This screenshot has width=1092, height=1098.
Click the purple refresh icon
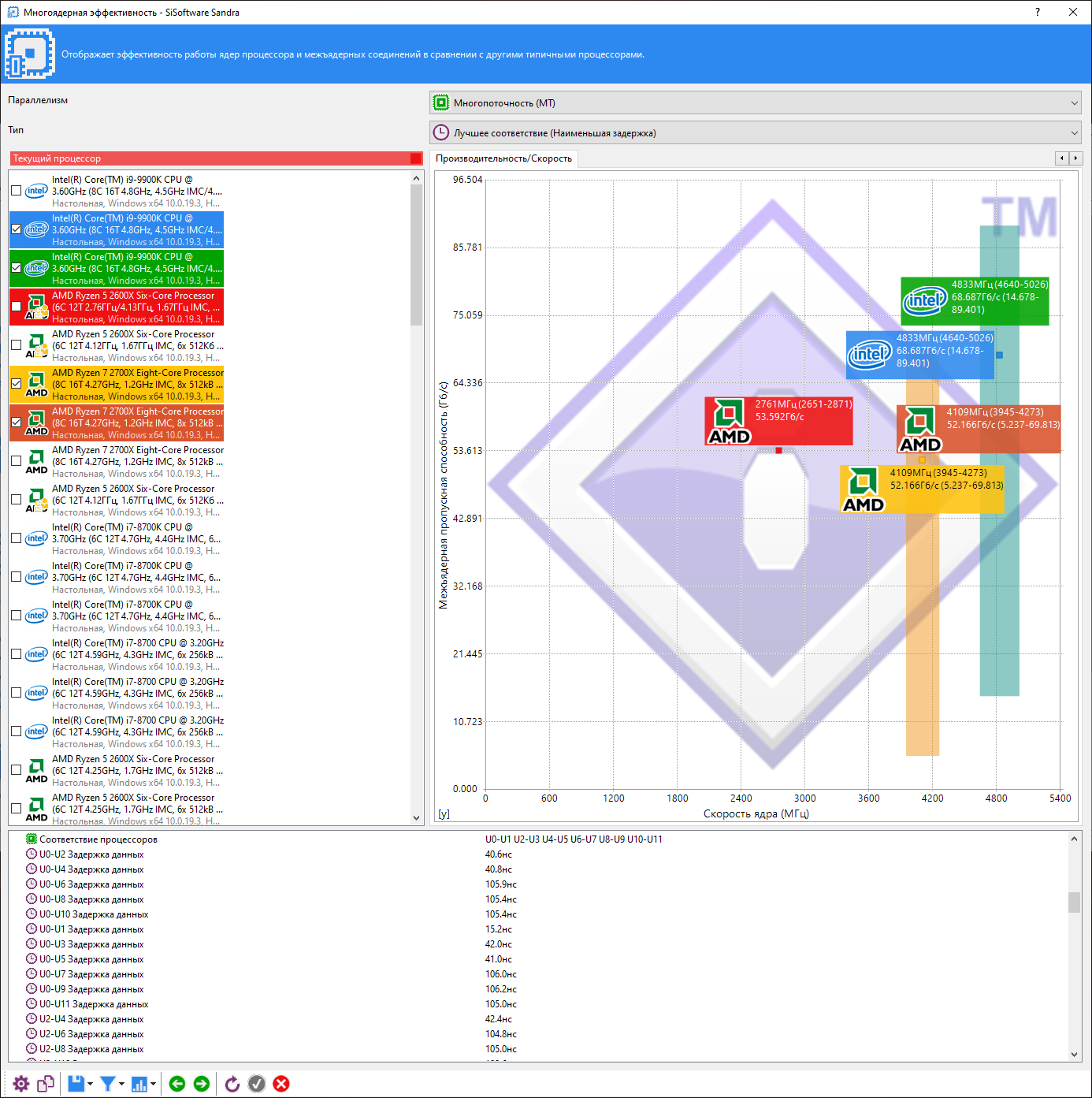232,1084
